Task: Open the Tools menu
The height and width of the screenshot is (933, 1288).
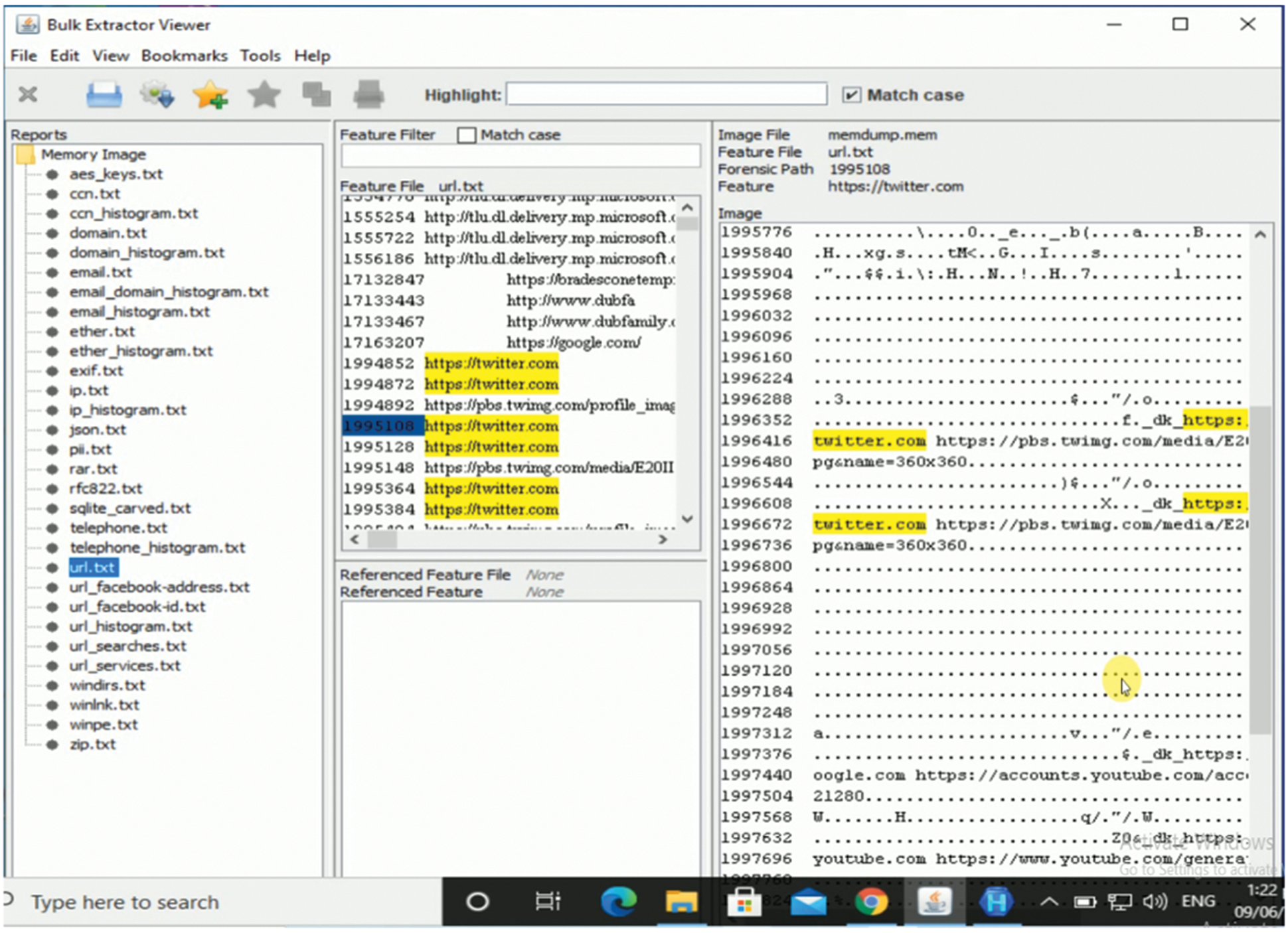Action: 260,56
